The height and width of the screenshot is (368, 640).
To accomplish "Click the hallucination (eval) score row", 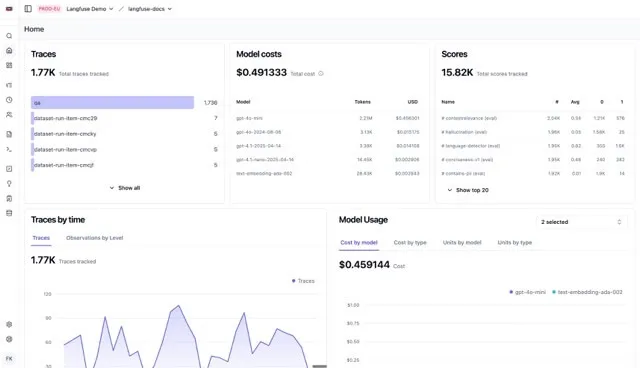I will click(533, 132).
